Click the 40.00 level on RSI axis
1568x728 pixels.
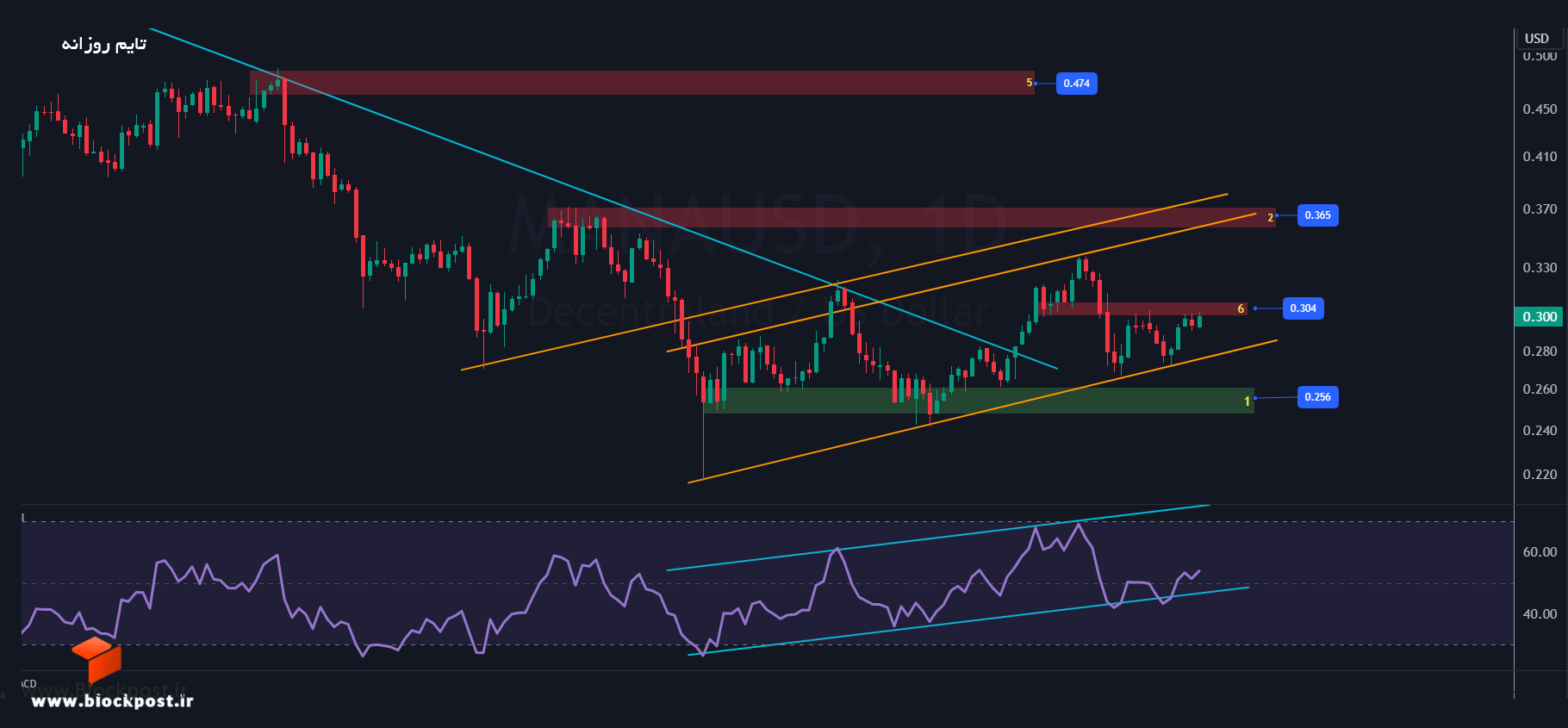[x=1540, y=614]
